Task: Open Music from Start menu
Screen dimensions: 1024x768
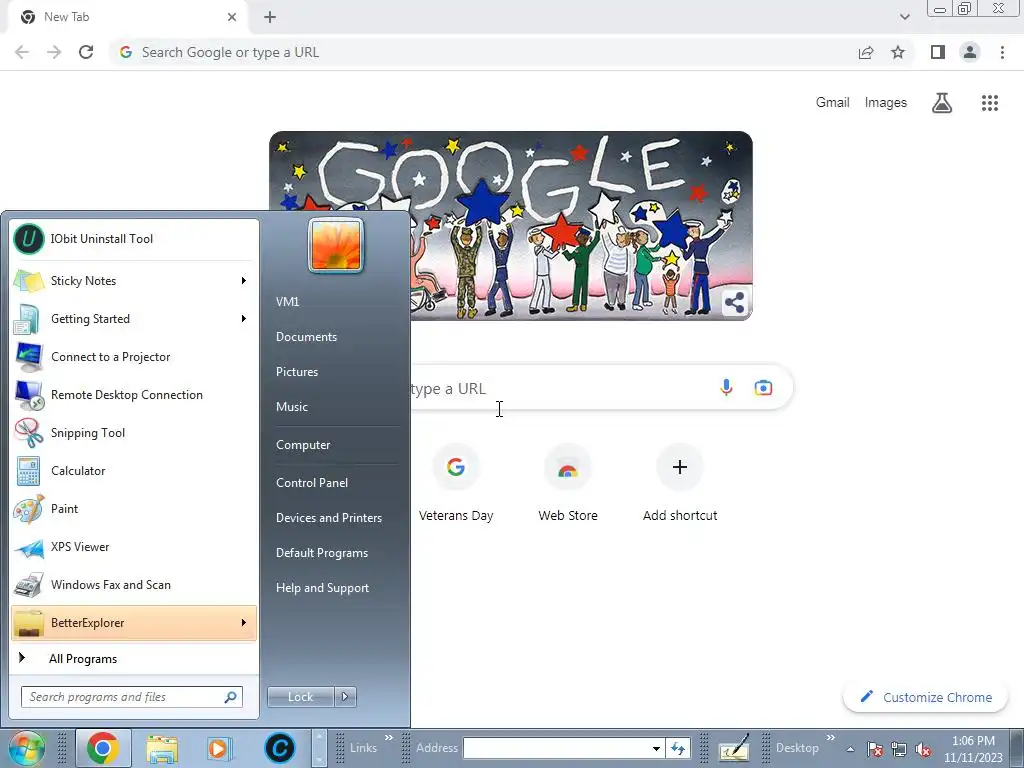Action: coord(292,407)
